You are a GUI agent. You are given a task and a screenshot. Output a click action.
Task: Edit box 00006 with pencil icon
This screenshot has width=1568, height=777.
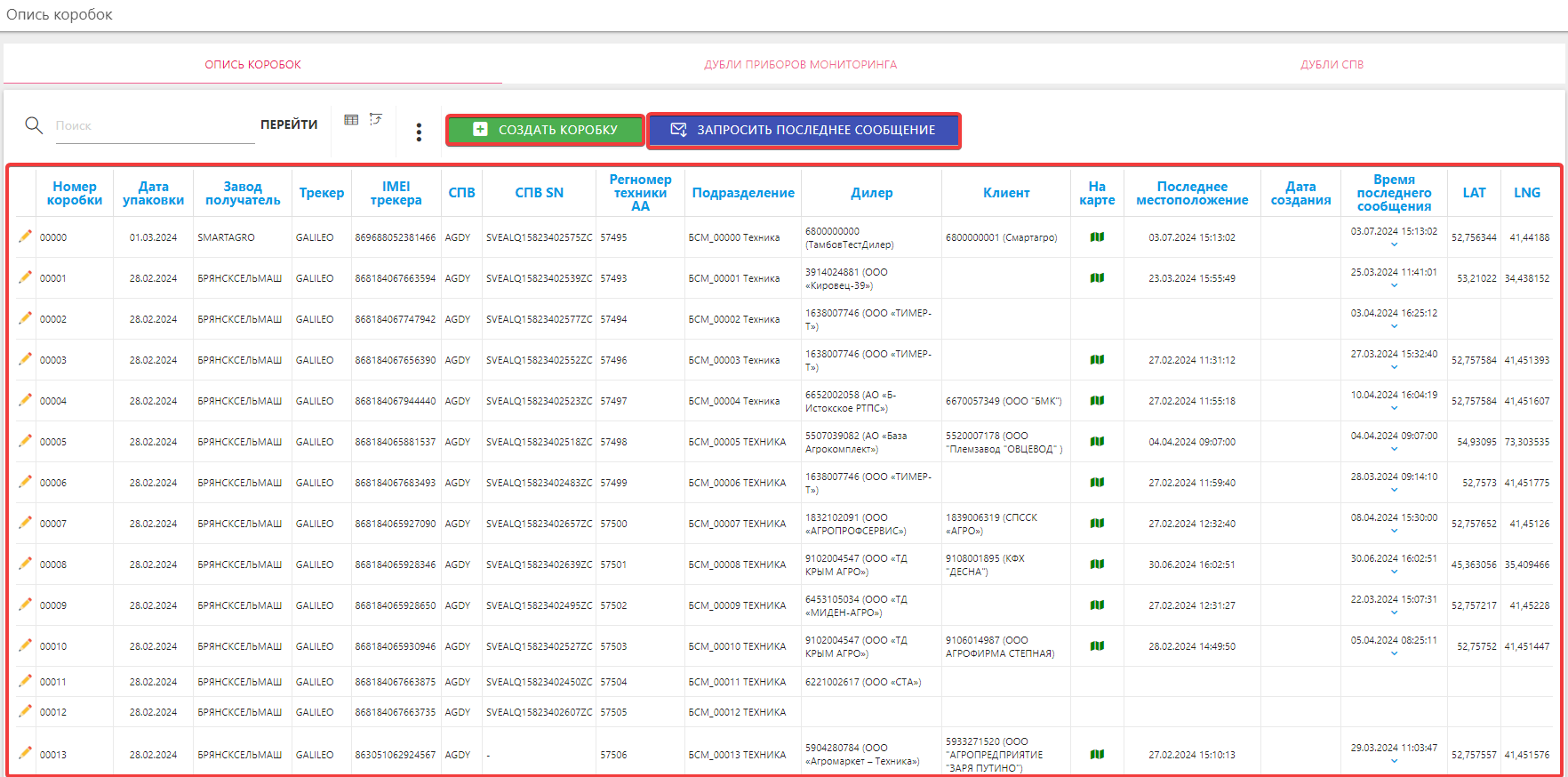[x=25, y=482]
